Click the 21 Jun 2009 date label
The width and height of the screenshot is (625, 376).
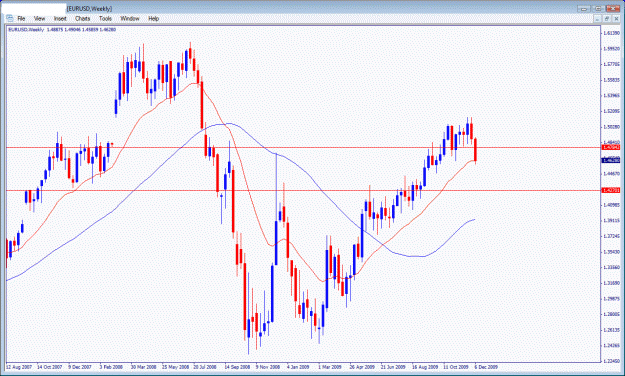pyautogui.click(x=393, y=367)
